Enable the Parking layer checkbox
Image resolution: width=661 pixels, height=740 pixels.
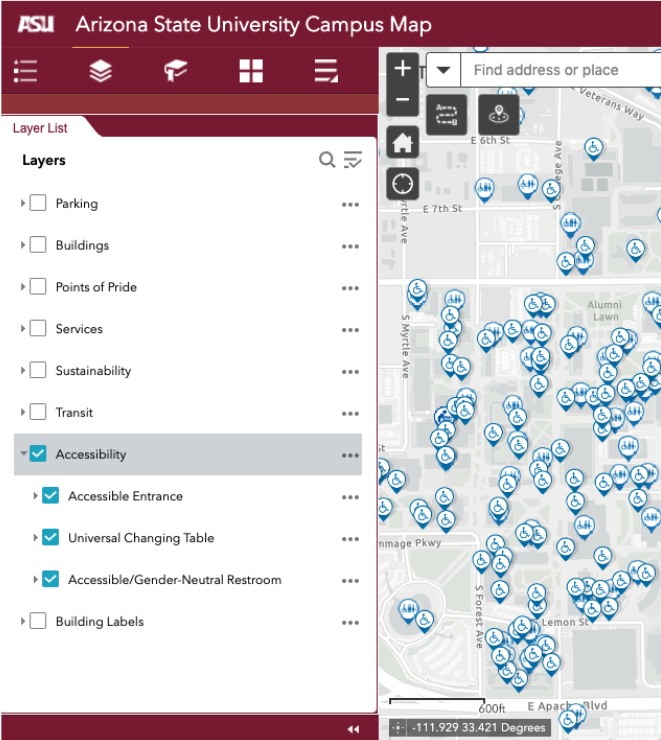38,203
